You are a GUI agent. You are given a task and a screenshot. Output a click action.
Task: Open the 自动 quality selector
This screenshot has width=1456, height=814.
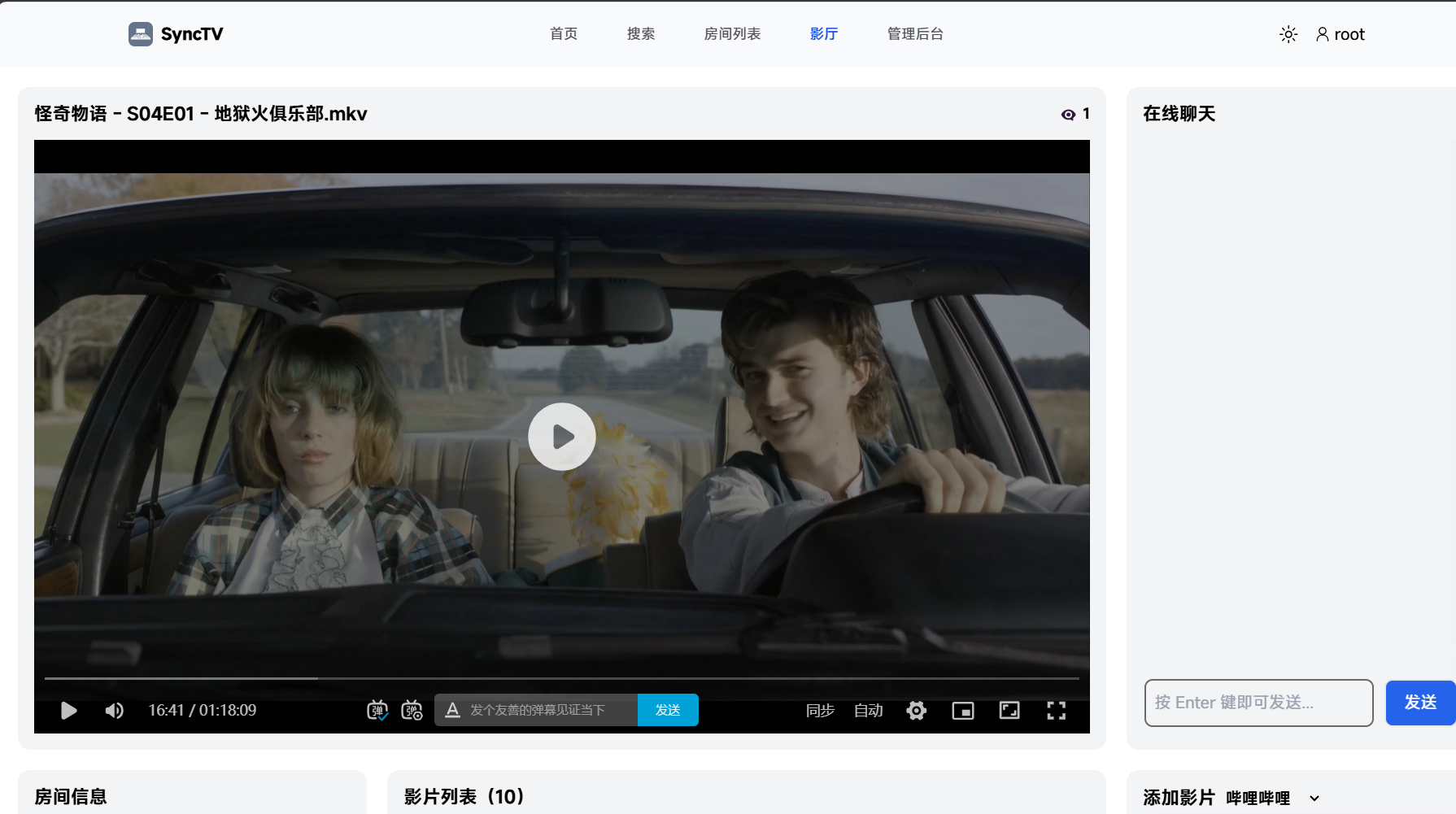[x=868, y=711]
